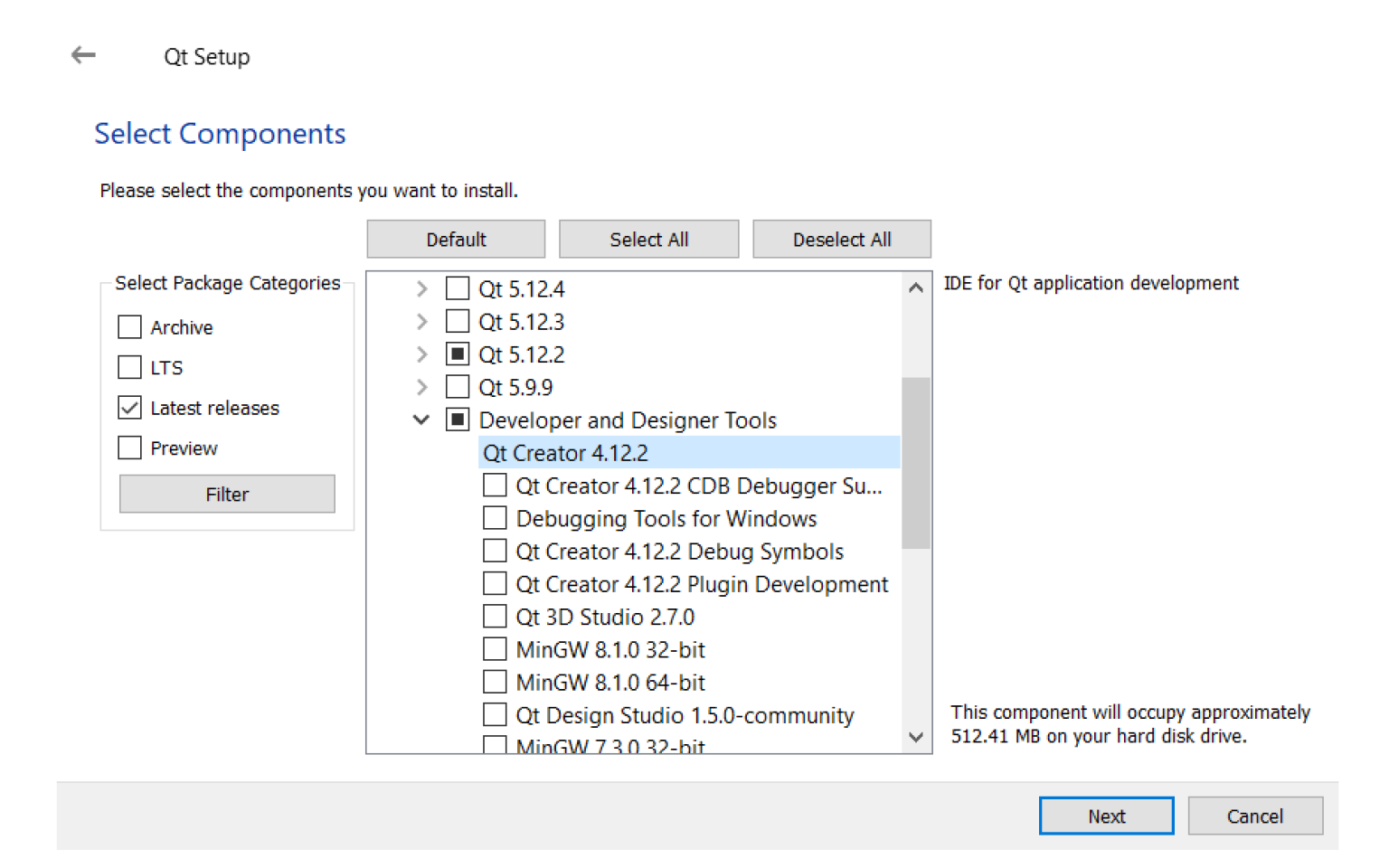1389x868 pixels.
Task: Expand the Qt 5.12.2 tree node
Action: tap(421, 354)
